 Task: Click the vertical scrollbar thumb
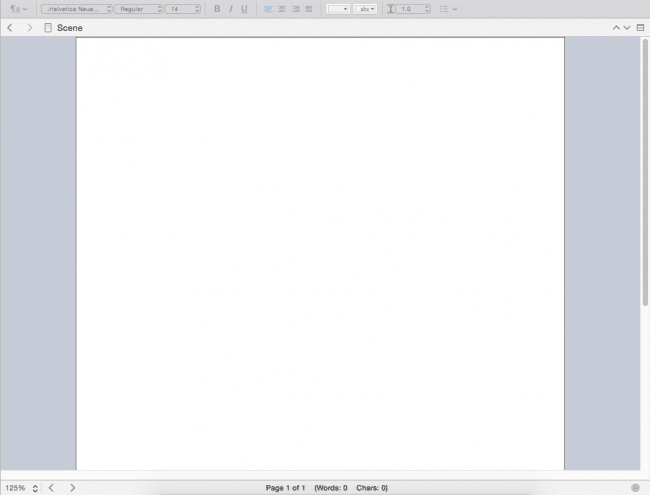[x=645, y=172]
